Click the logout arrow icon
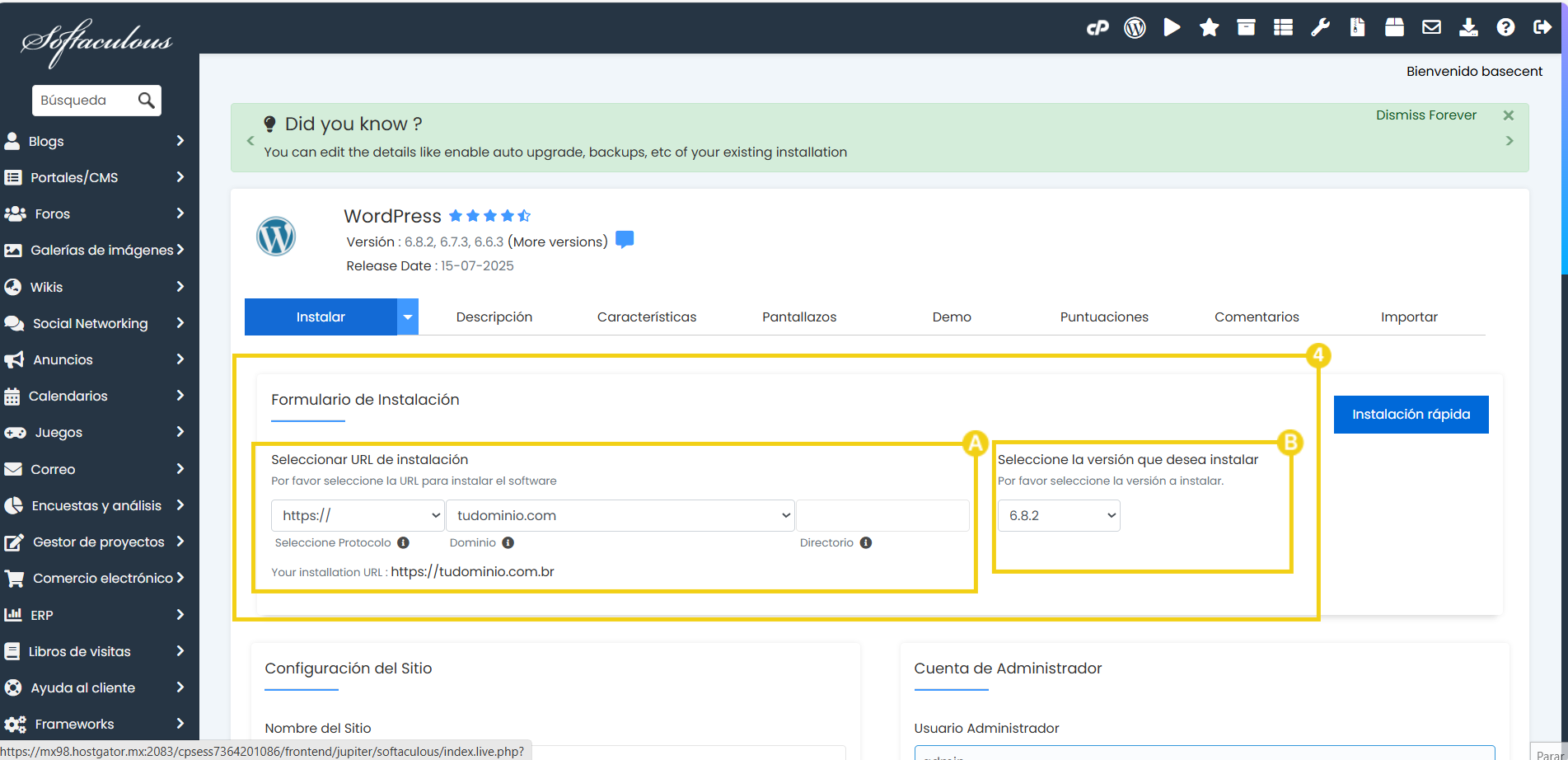 tap(1542, 27)
